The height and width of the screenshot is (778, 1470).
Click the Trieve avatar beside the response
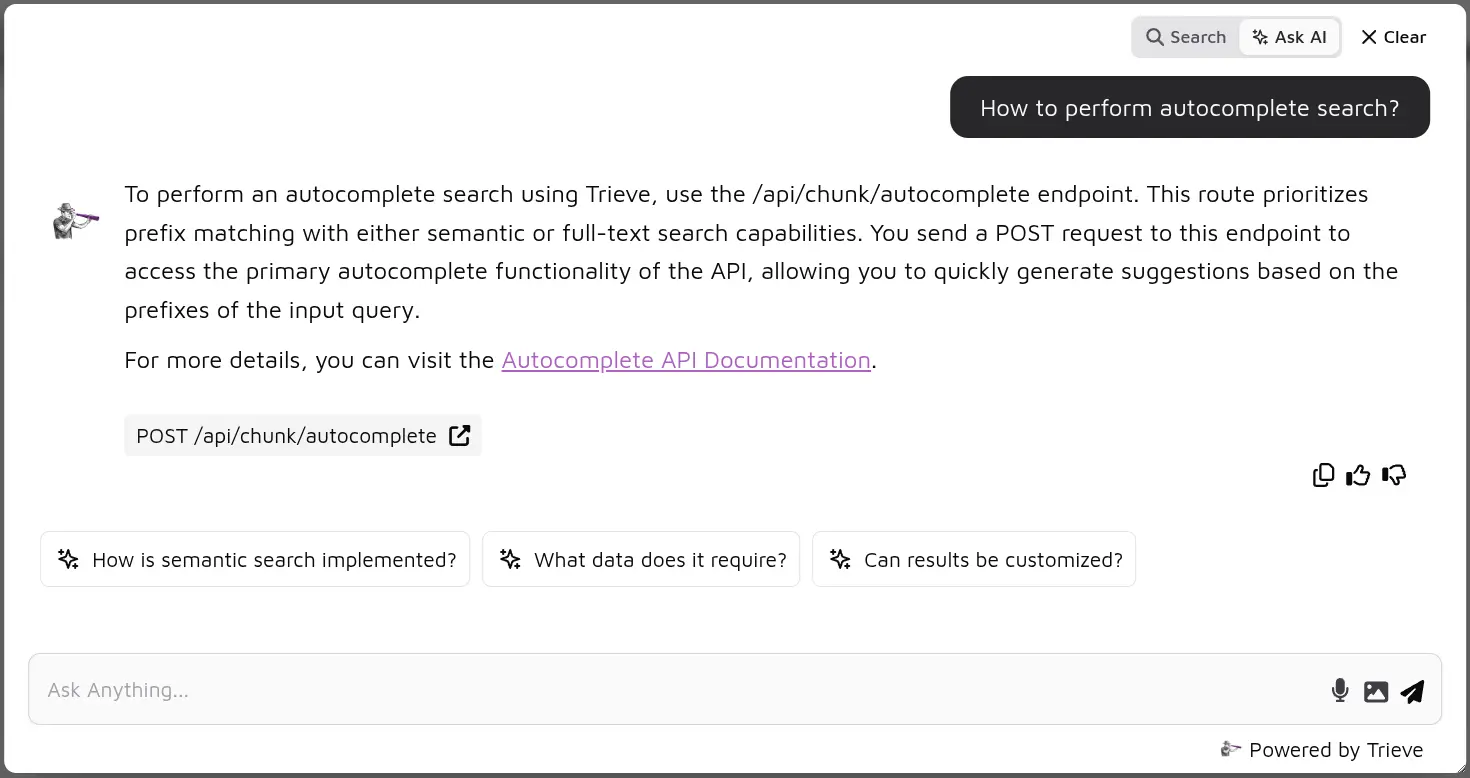[76, 220]
